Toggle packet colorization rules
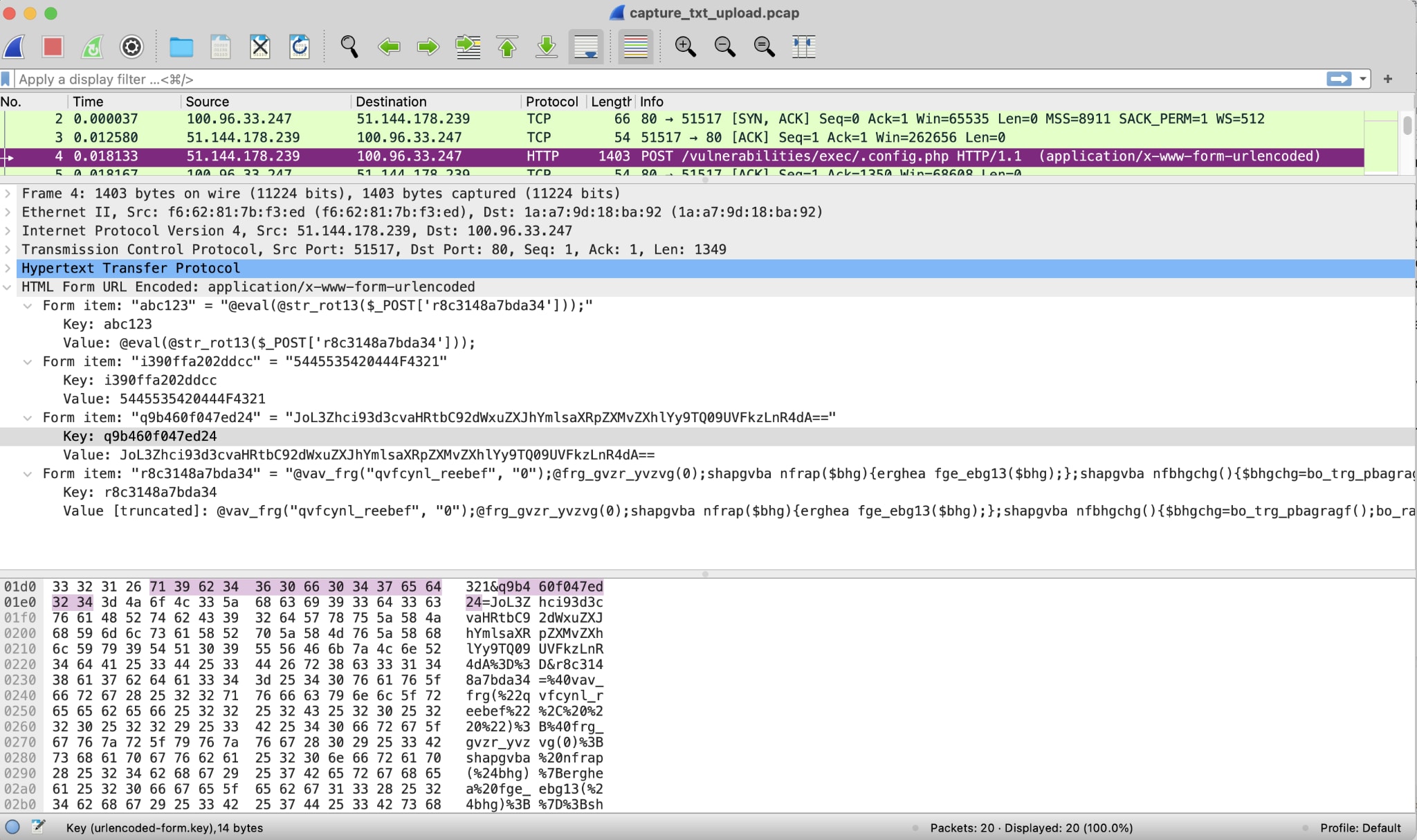The image size is (1417, 840). (636, 47)
